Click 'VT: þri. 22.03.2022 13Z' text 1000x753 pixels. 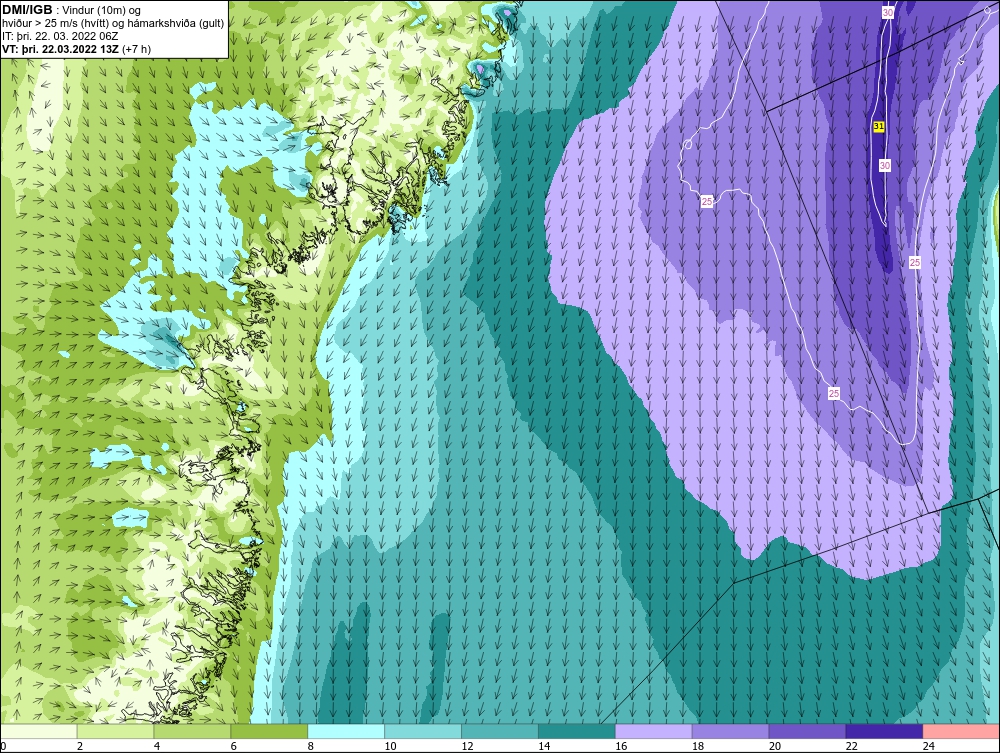click(x=60, y=49)
